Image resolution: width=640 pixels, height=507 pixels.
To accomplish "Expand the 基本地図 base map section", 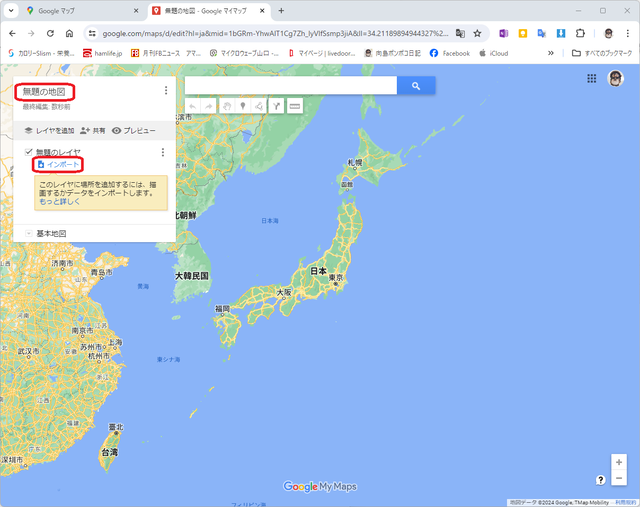I will pos(29,233).
